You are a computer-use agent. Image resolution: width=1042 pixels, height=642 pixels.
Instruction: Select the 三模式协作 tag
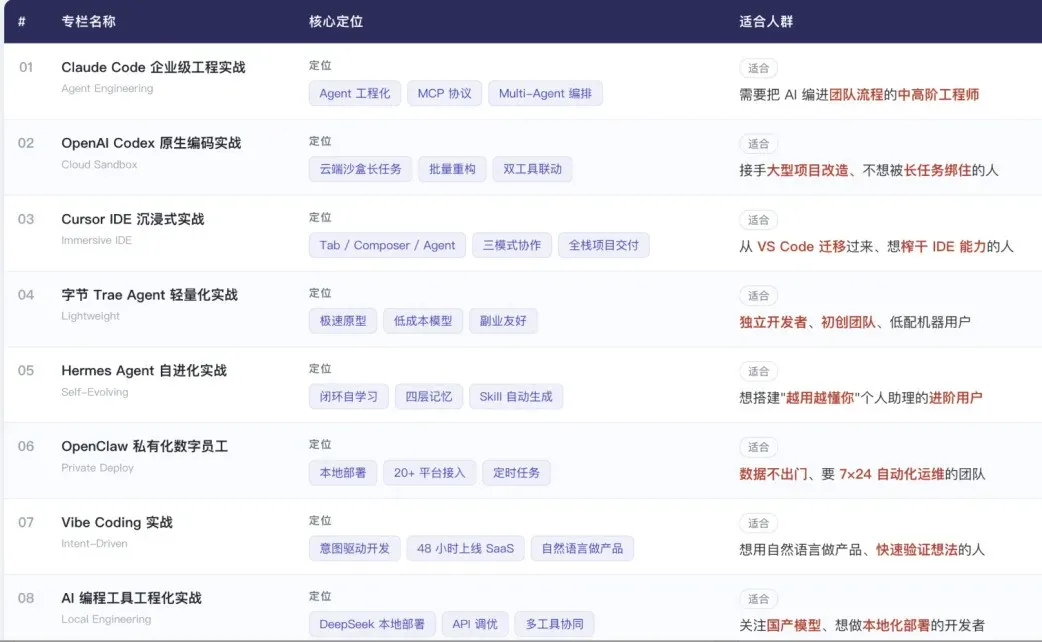click(512, 245)
